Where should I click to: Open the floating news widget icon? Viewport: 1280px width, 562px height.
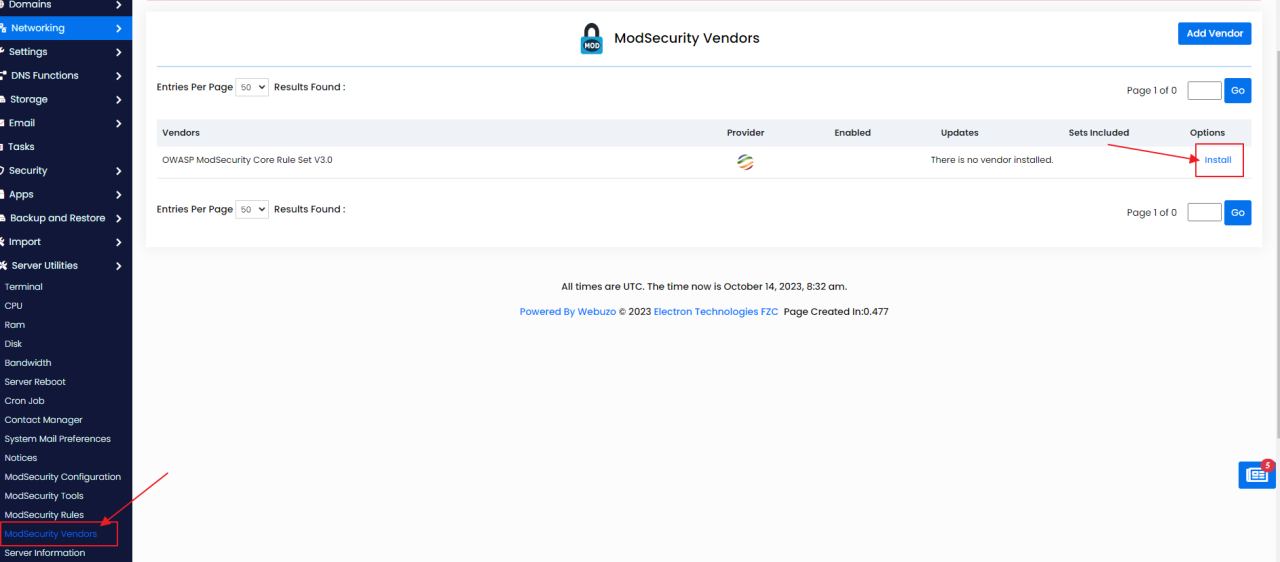[1256, 475]
